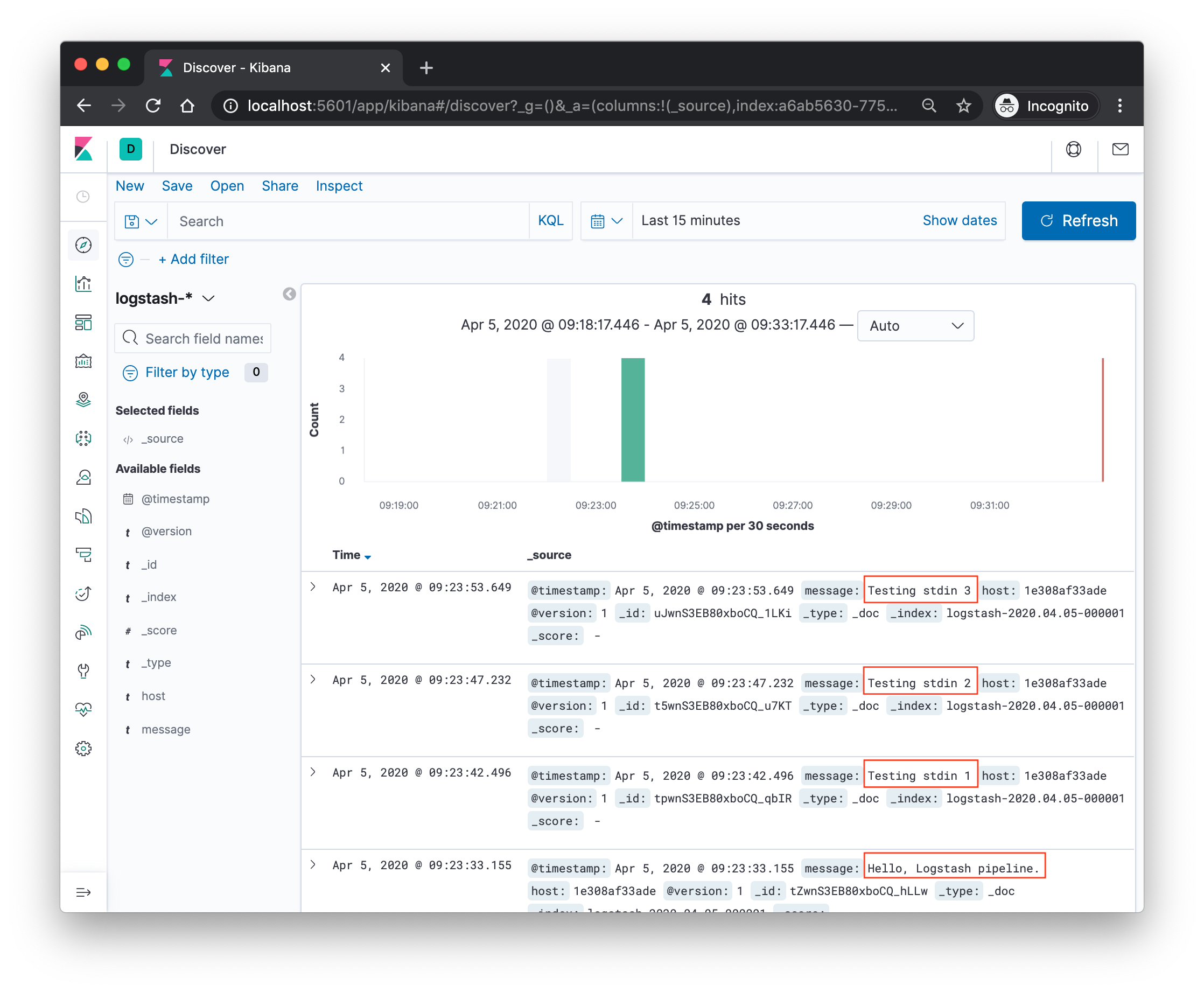Viewport: 1204px width, 992px height.
Task: Open the Recently viewed clock icon
Action: tap(83, 197)
